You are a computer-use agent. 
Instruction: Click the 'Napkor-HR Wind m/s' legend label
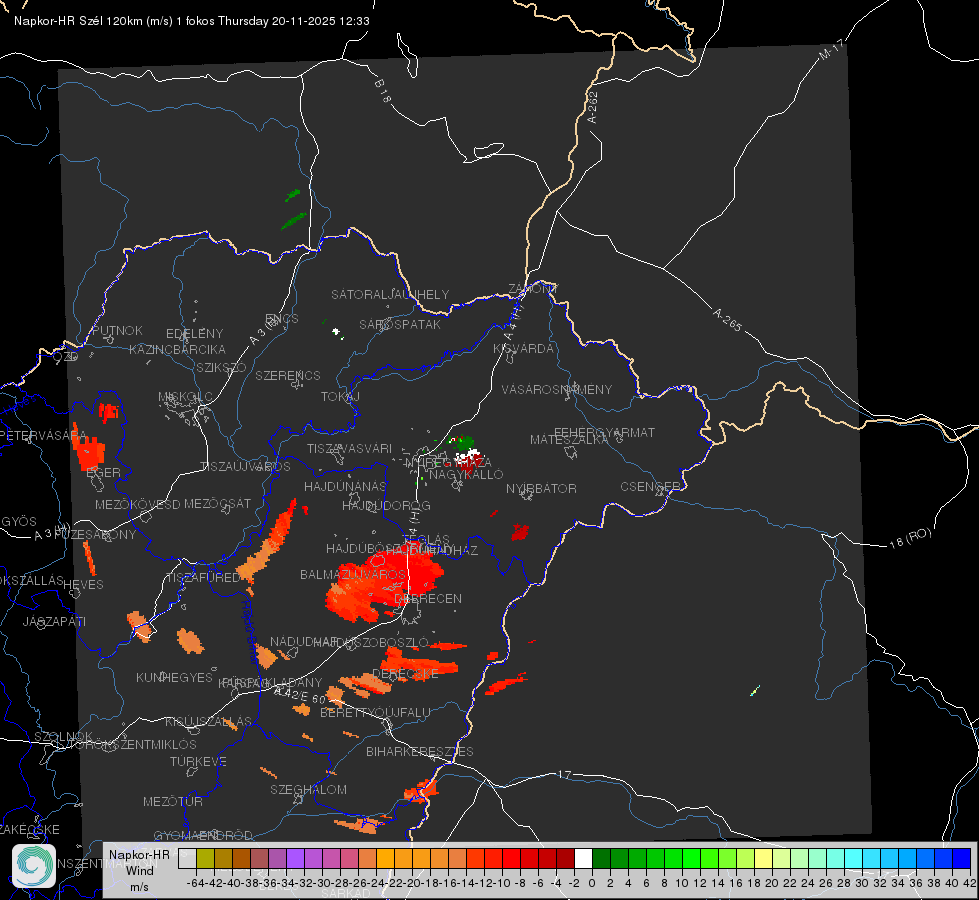(139, 870)
